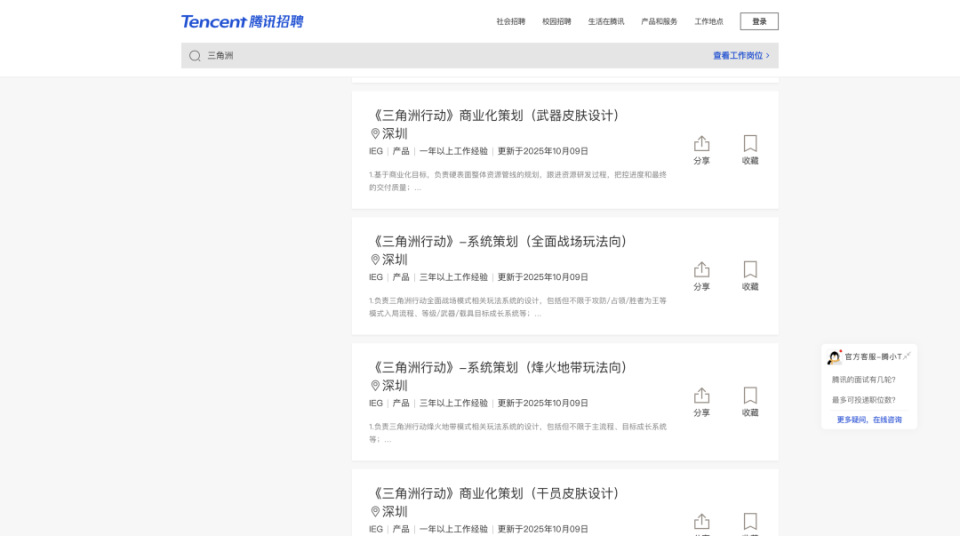Image resolution: width=960 pixels, height=536 pixels.
Task: Click FAQ 最多可投递职位数?
Action: point(863,400)
